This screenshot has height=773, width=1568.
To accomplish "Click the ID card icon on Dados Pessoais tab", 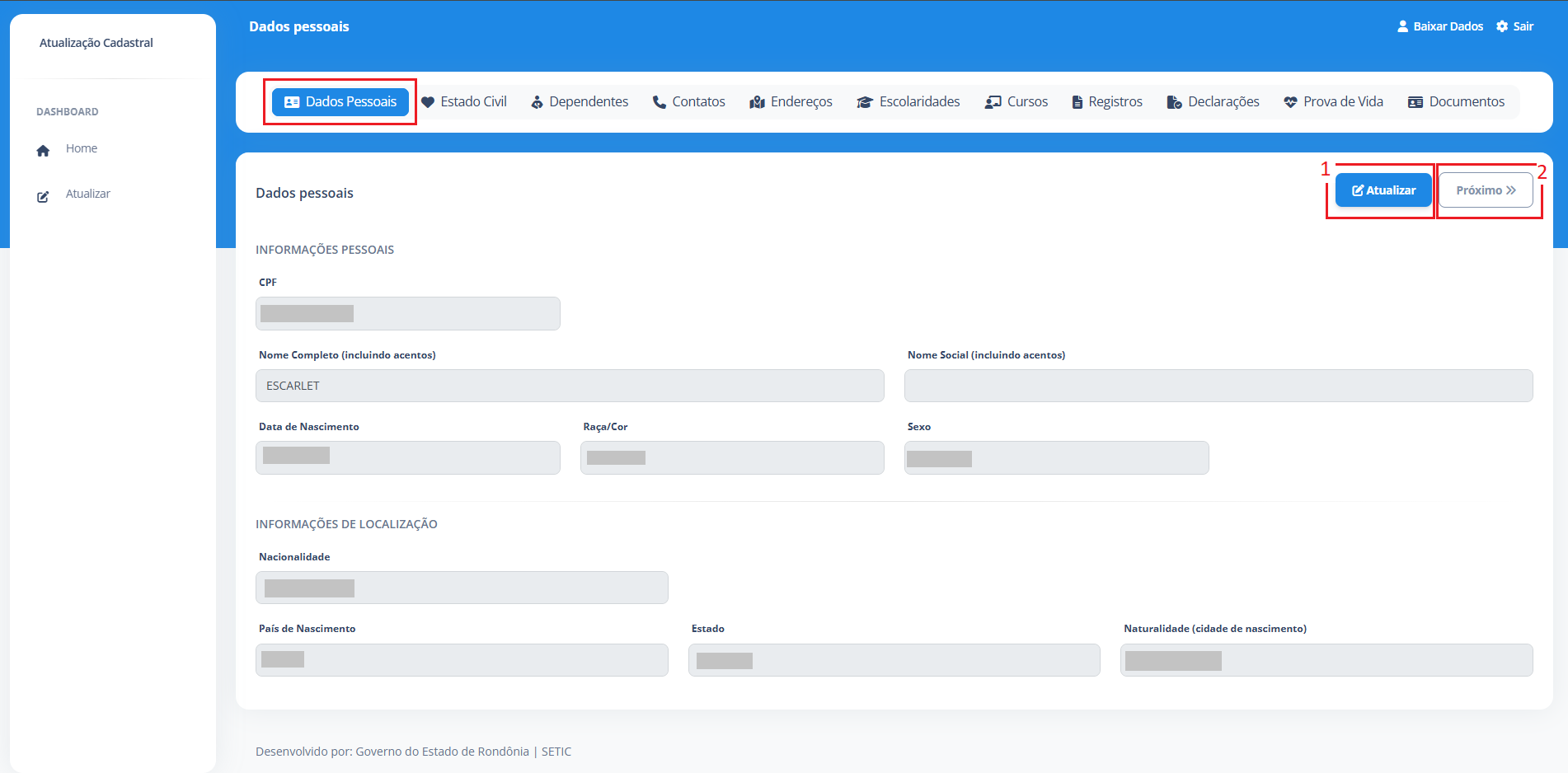I will point(292,102).
